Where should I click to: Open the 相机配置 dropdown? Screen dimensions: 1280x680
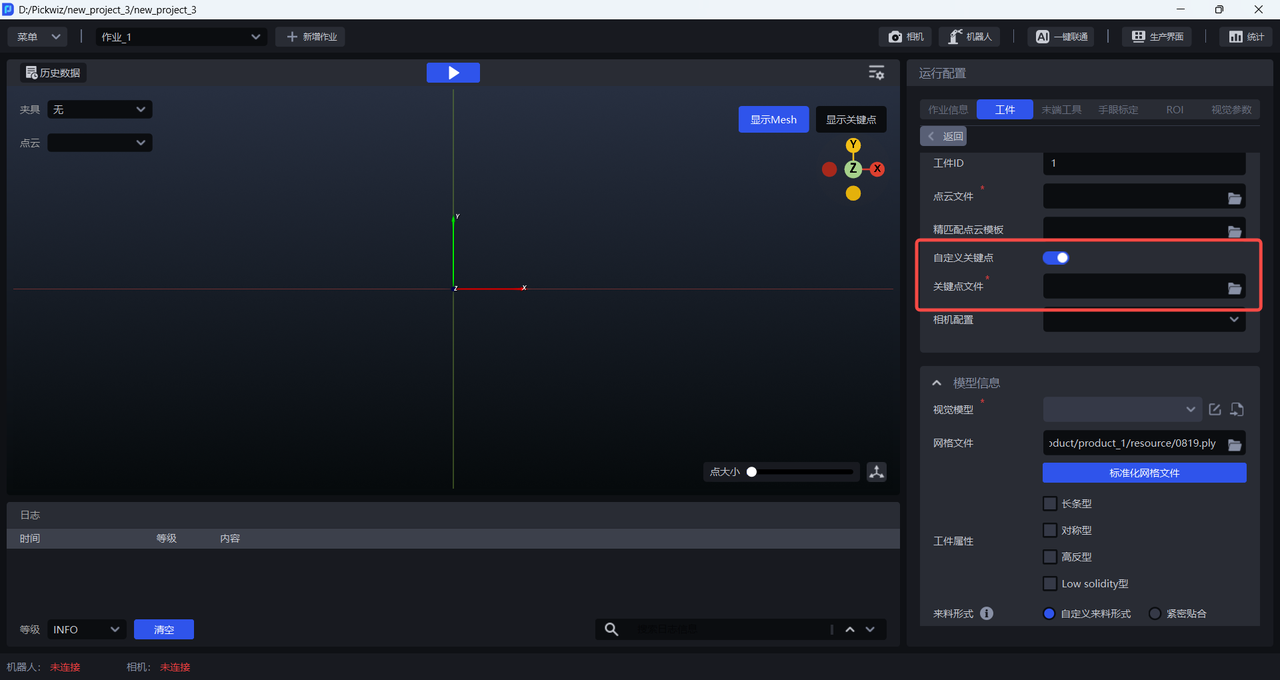pos(1144,320)
